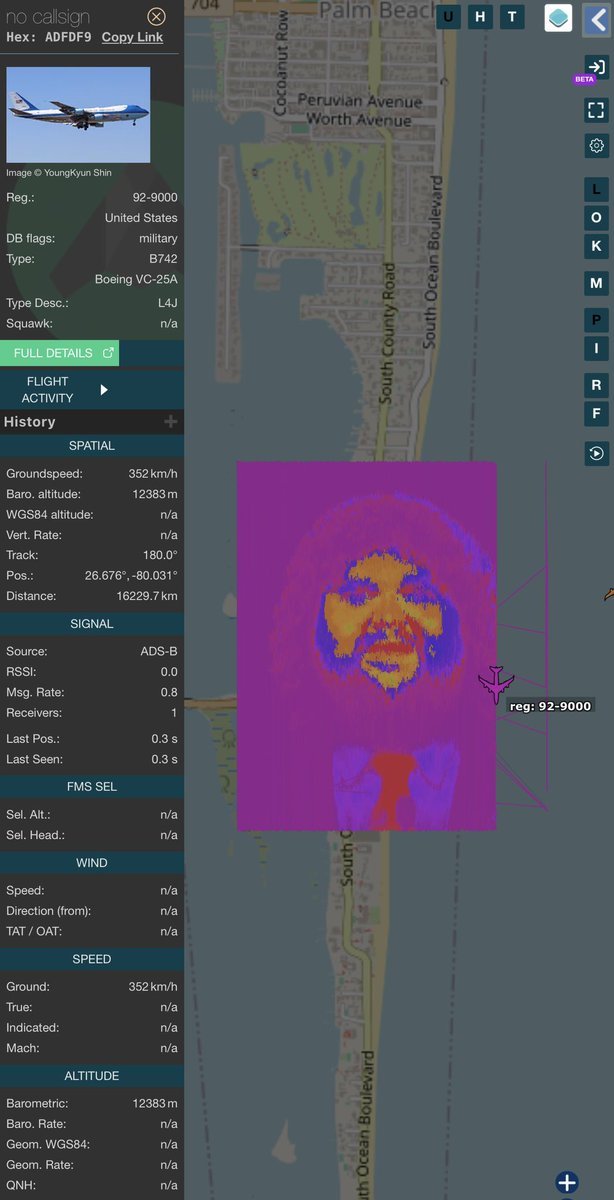The height and width of the screenshot is (1200, 614).
Task: Toggle the F button on map
Action: pos(596,413)
